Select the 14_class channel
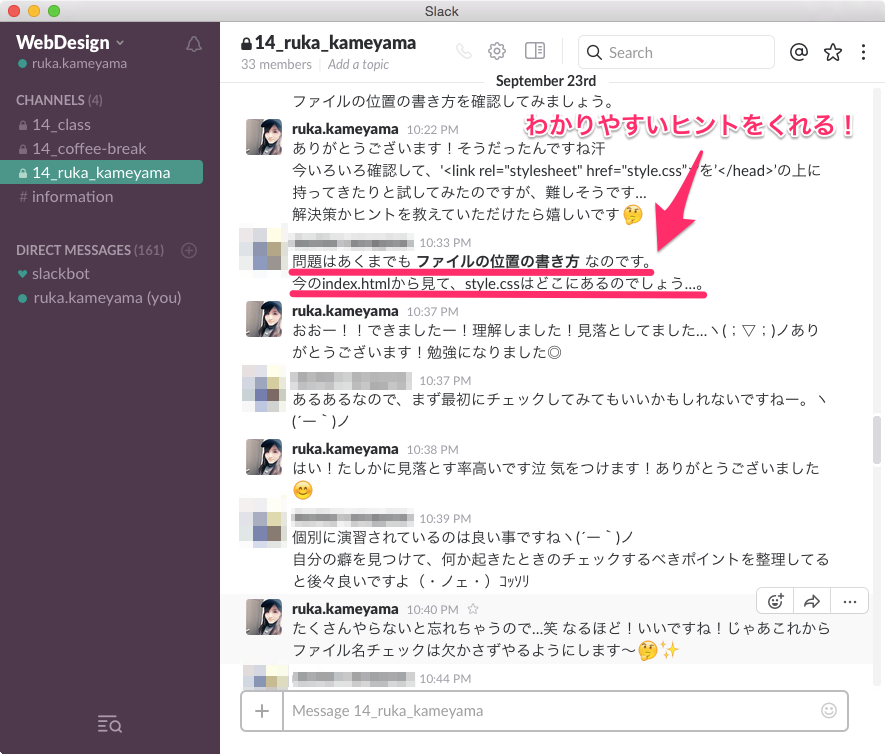The width and height of the screenshot is (885, 754). coord(62,125)
